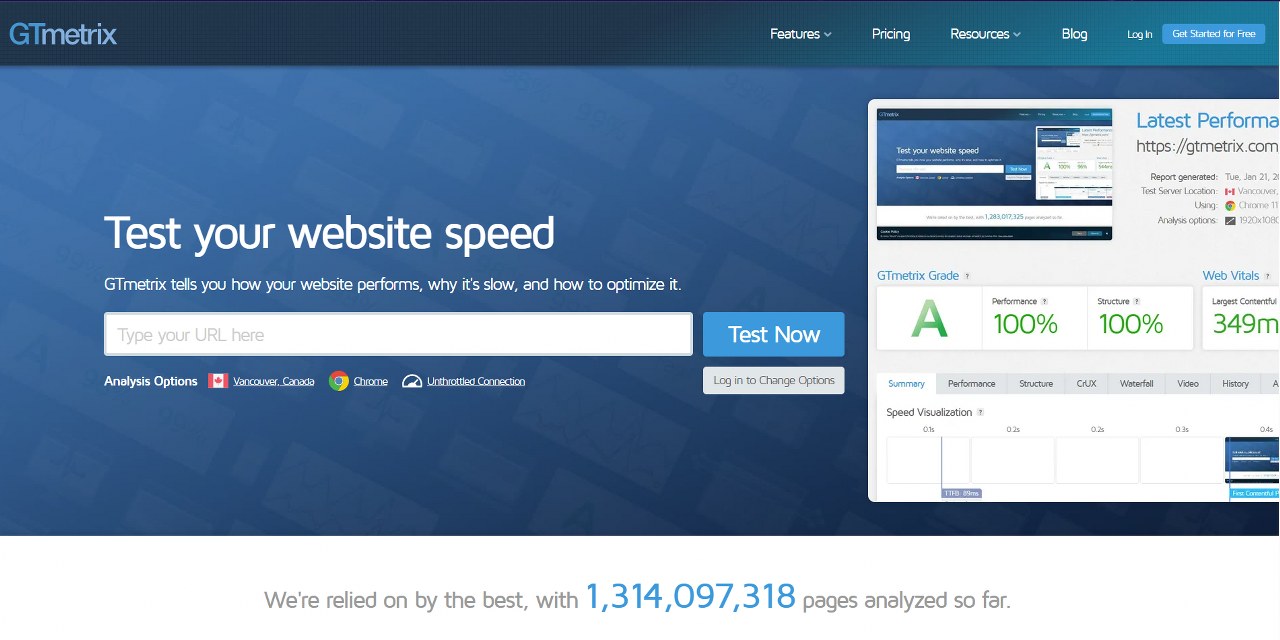Screen dimensions: 1280x640
Task: Switch to the report's Structure tab
Action: click(1036, 384)
